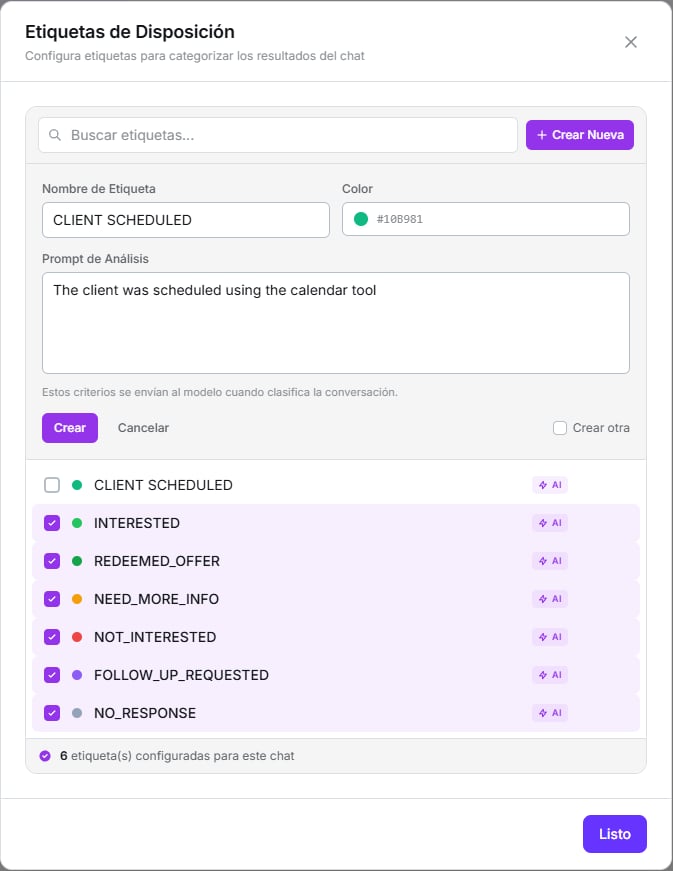Click the Listo button
673x871 pixels.
pos(615,834)
